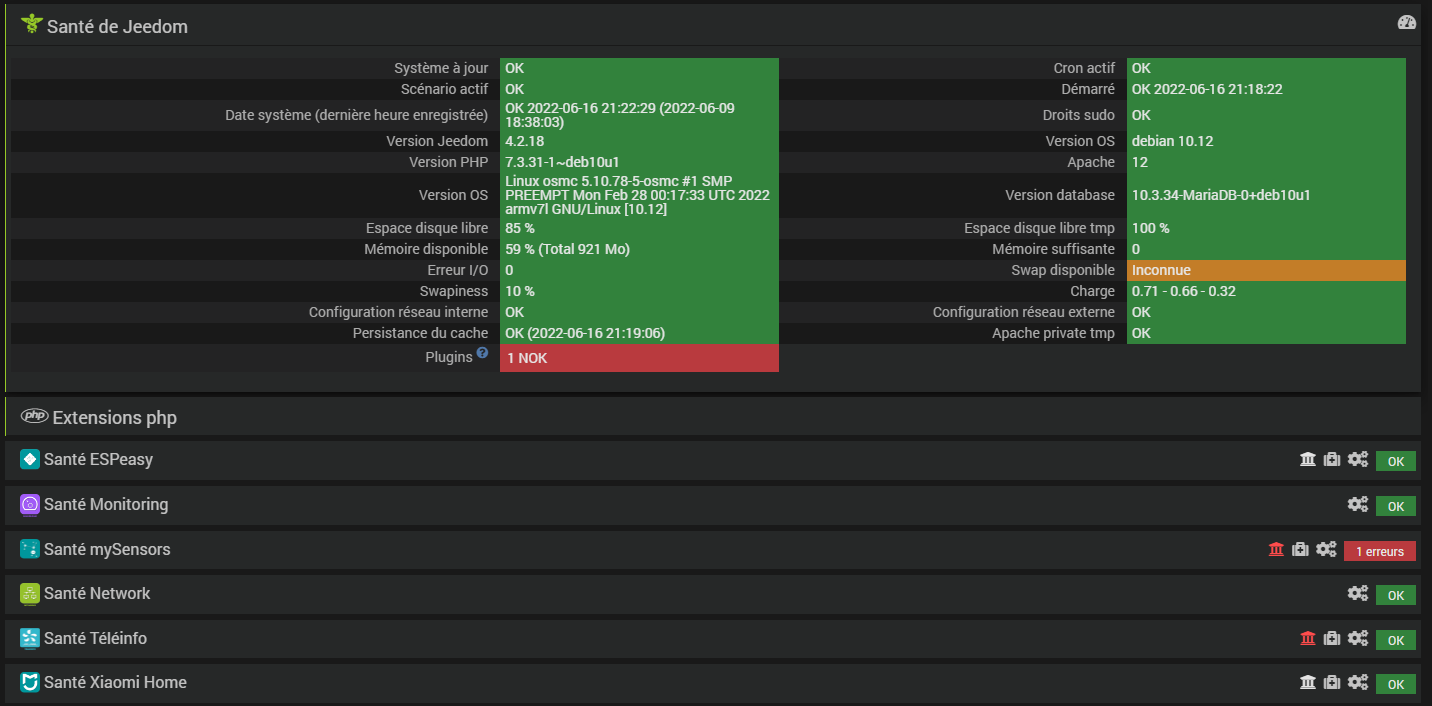Click the Xiaomi Home plugin logo icon
The height and width of the screenshot is (706, 1432).
tap(30, 682)
